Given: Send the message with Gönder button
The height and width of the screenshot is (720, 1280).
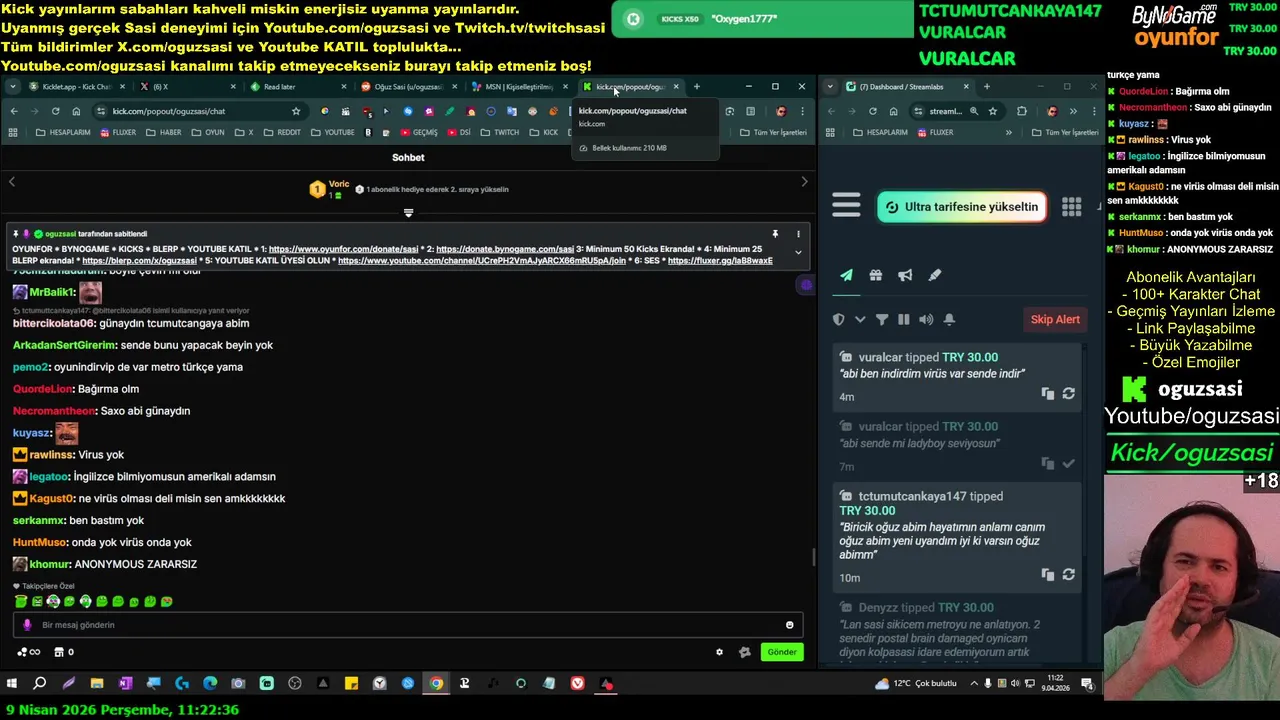Looking at the screenshot, I should 782,652.
